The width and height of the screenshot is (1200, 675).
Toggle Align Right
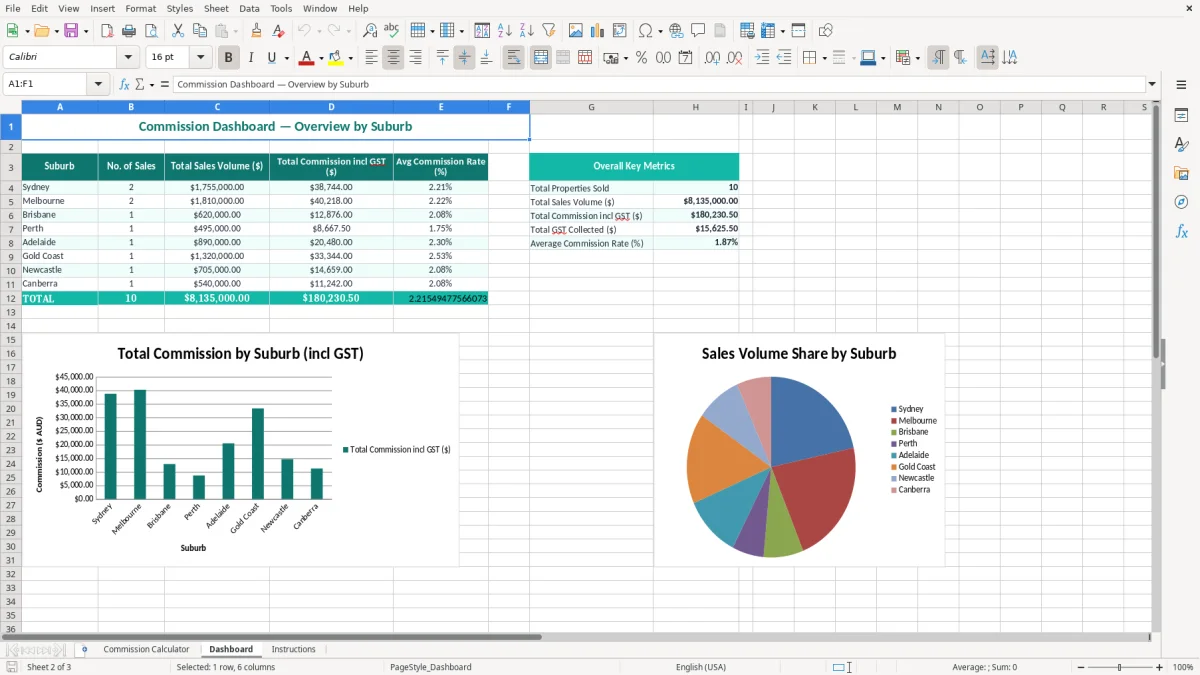pos(415,58)
